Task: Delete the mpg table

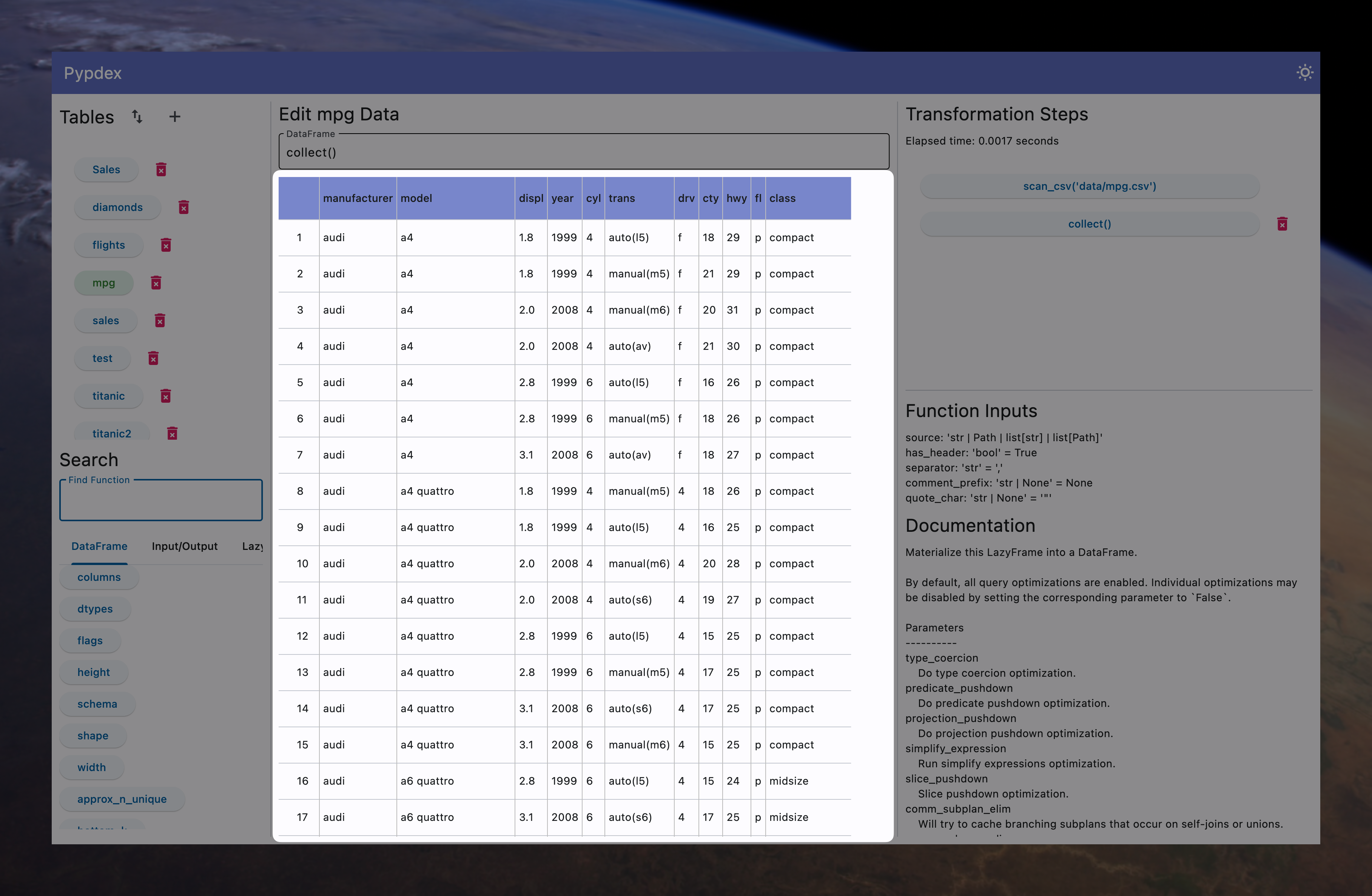Action: coord(156,283)
